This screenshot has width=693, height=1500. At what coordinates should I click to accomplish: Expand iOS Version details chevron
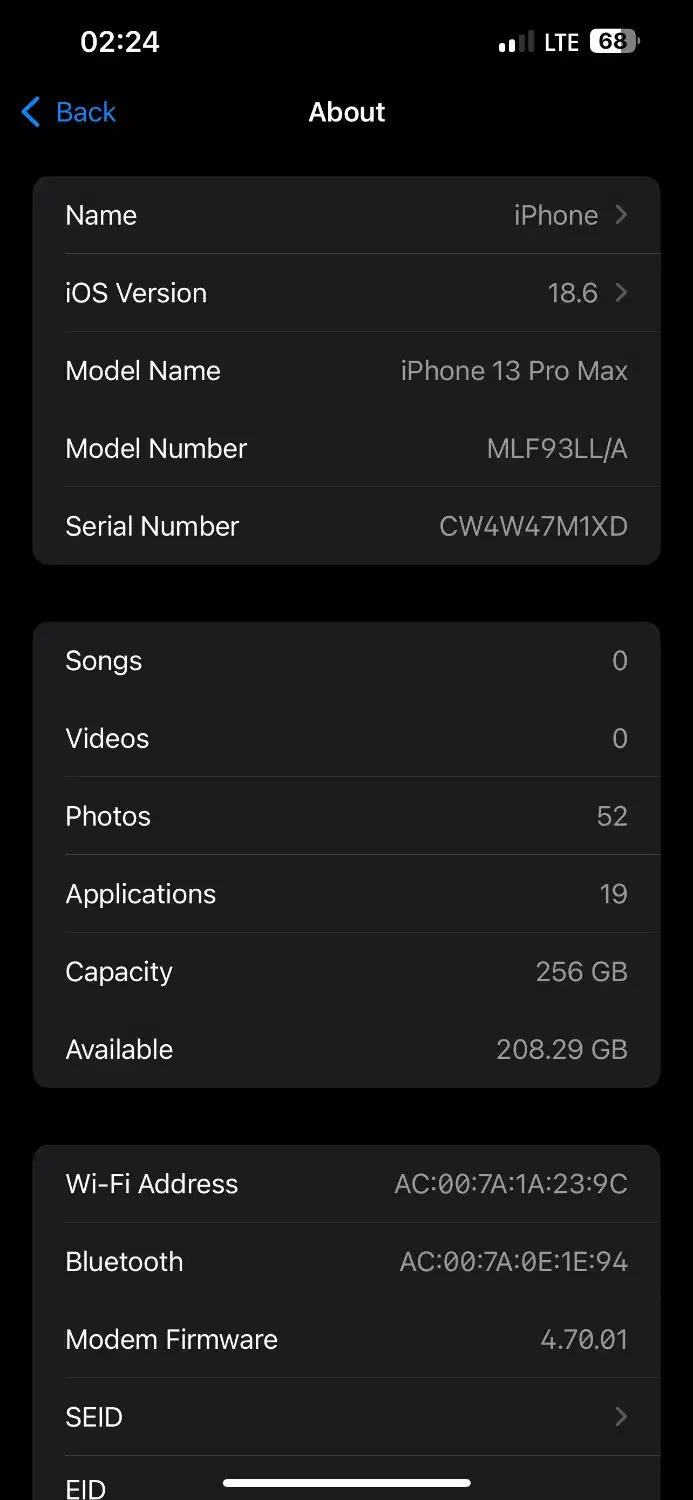tap(621, 293)
